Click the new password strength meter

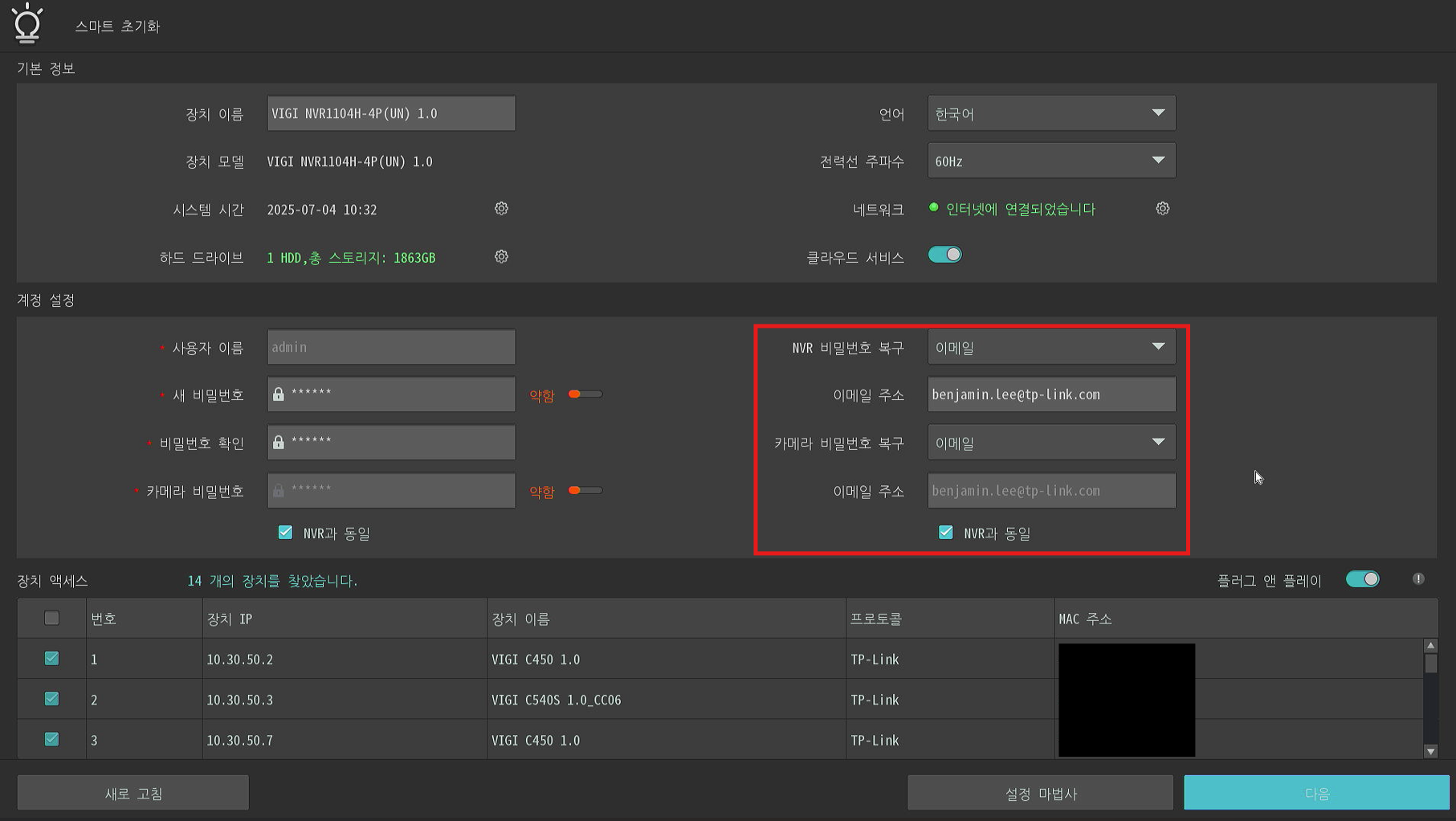coord(585,394)
